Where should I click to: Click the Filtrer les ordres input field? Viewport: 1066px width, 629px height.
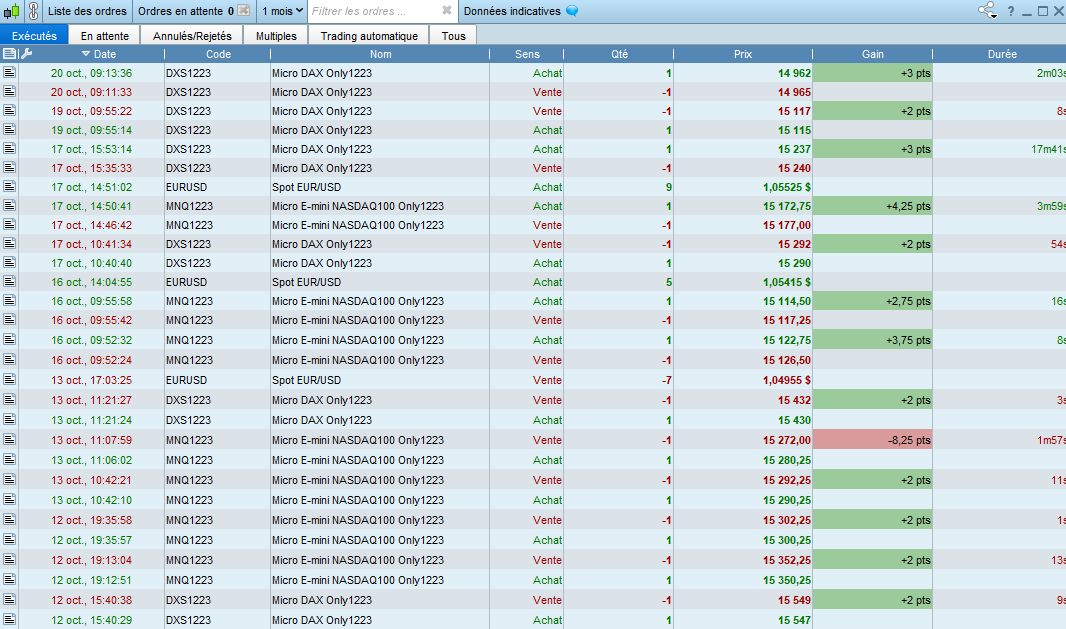tap(372, 11)
